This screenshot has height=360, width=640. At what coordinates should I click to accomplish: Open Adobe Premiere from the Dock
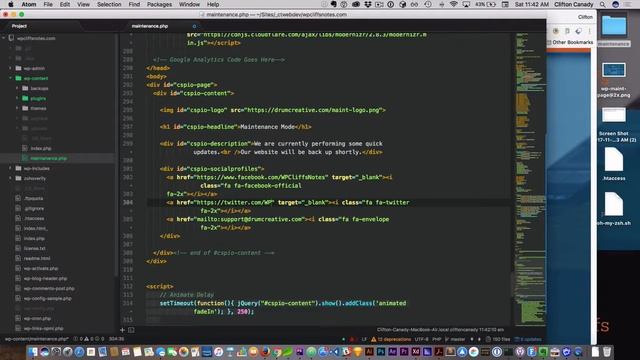click(404, 352)
